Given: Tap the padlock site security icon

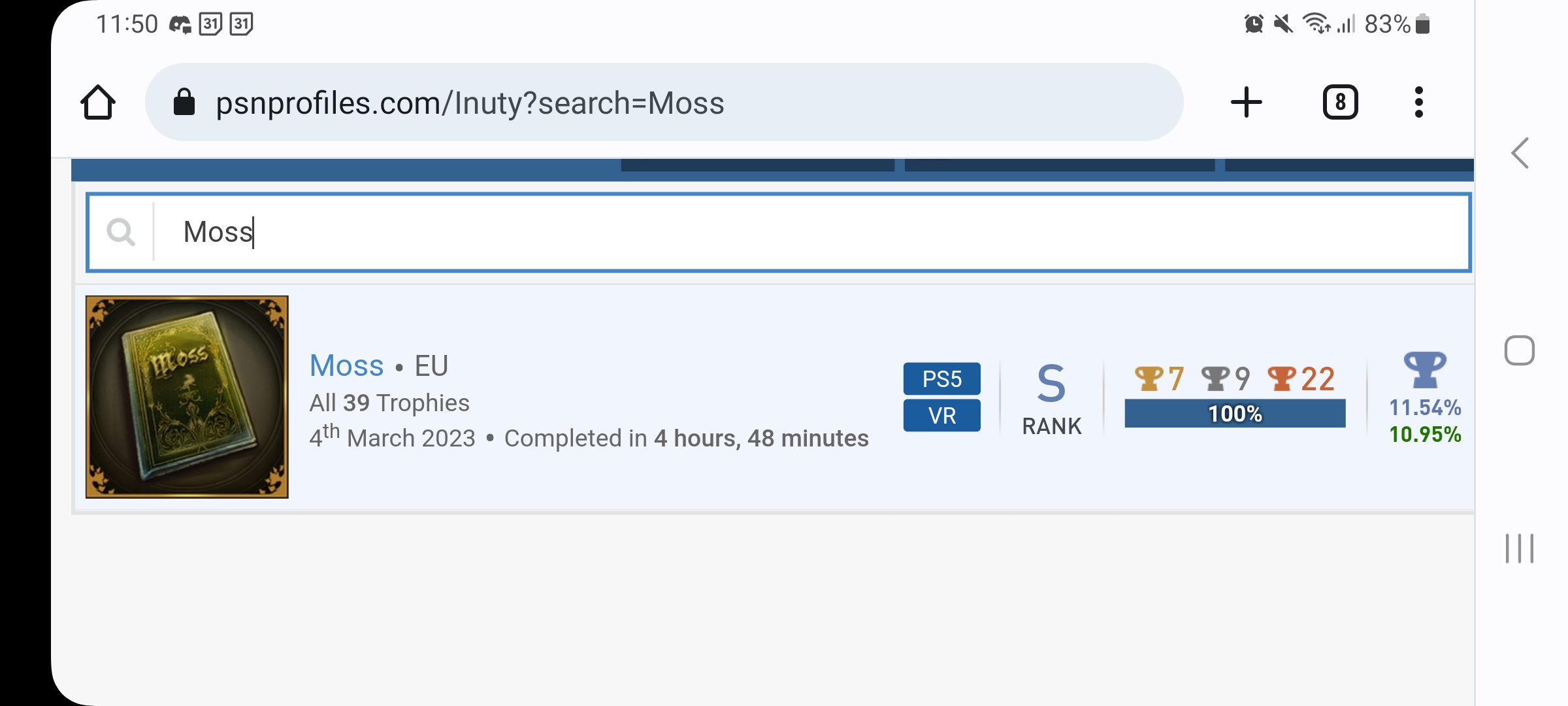Looking at the screenshot, I should click(x=184, y=103).
